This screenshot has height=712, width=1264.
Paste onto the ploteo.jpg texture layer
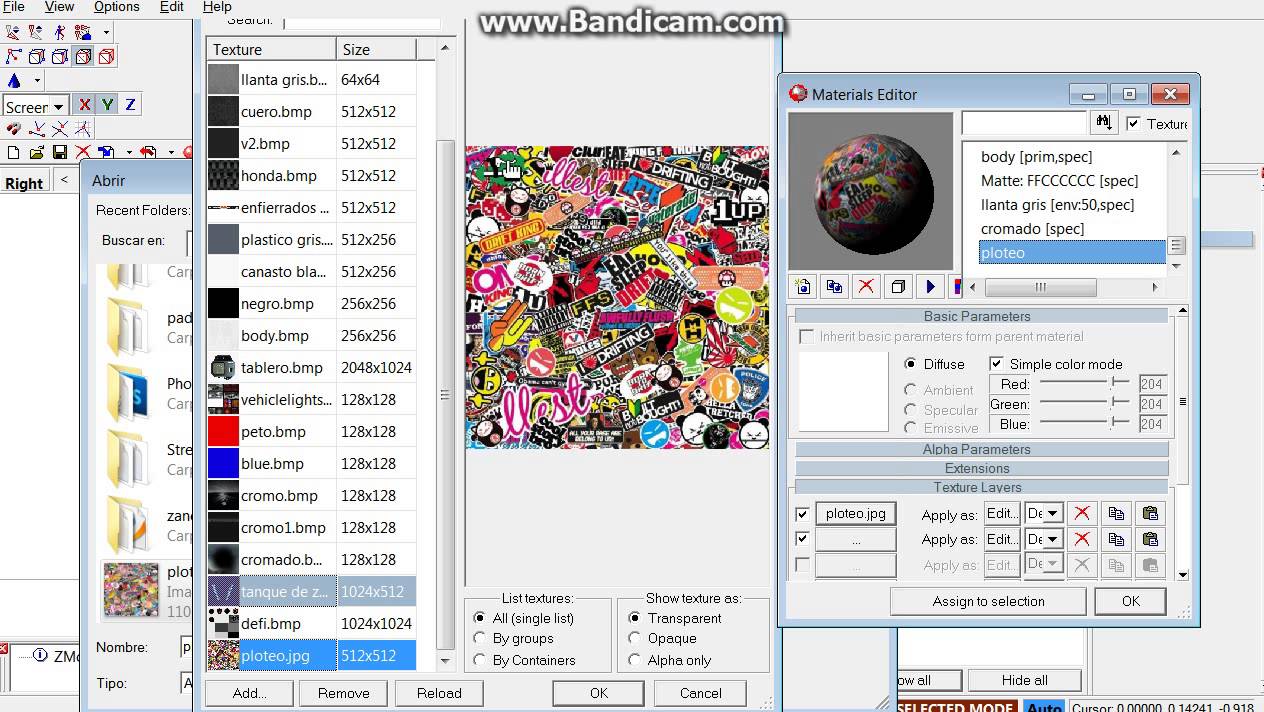tap(1150, 513)
